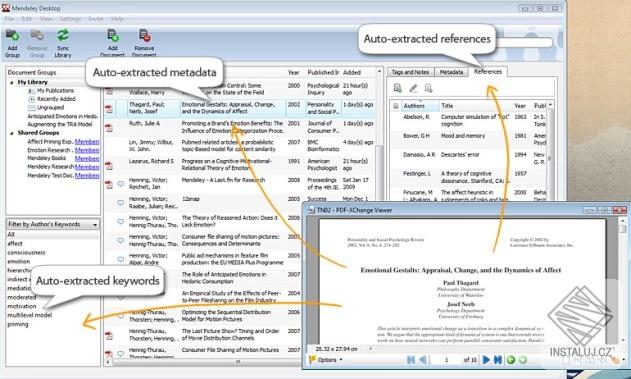Click the References list vertical scrollbar
Viewport: 631px width, 379px height.
(x=550, y=151)
